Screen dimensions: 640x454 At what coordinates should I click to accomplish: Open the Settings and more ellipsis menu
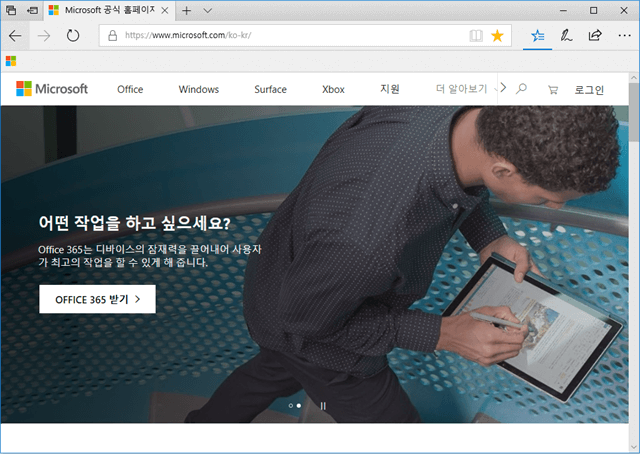pyautogui.click(x=624, y=36)
